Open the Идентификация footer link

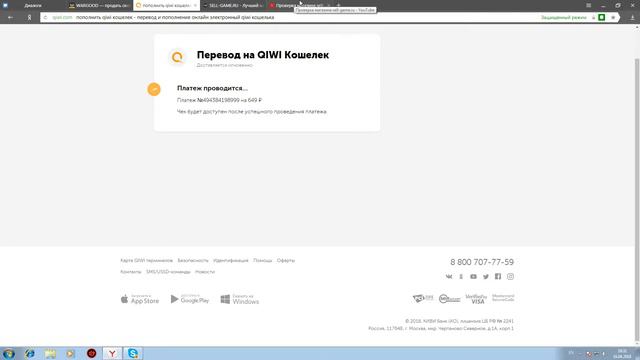[x=231, y=260]
